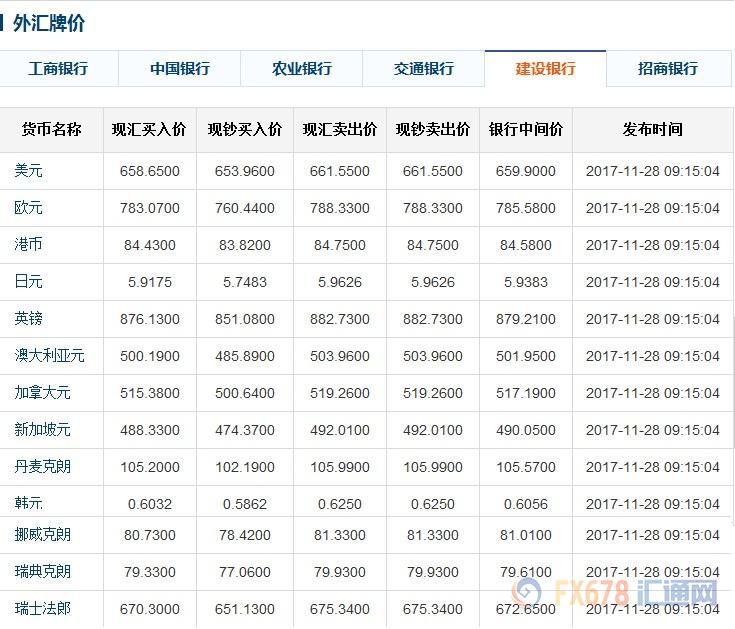The width and height of the screenshot is (735, 629).
Task: Click the 货币名称 column header
Action: [x=52, y=129]
